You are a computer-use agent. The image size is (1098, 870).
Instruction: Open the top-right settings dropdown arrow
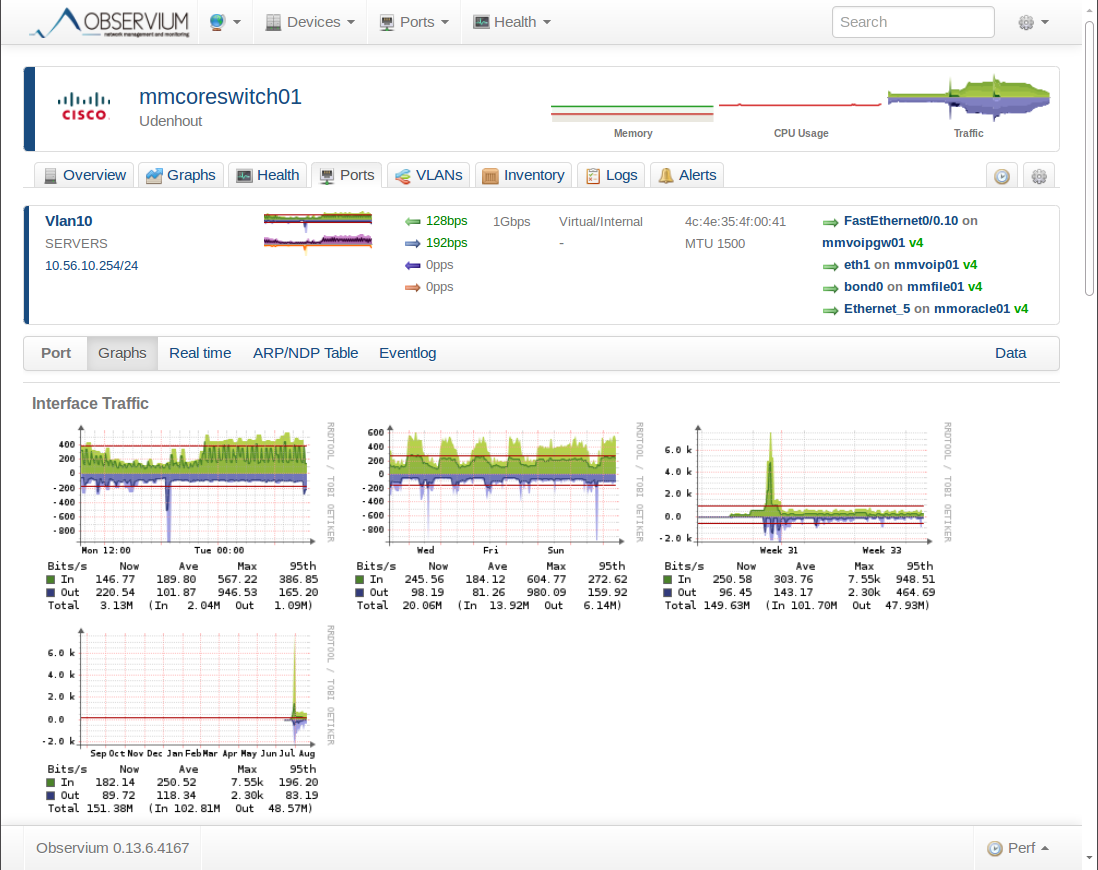point(1045,22)
